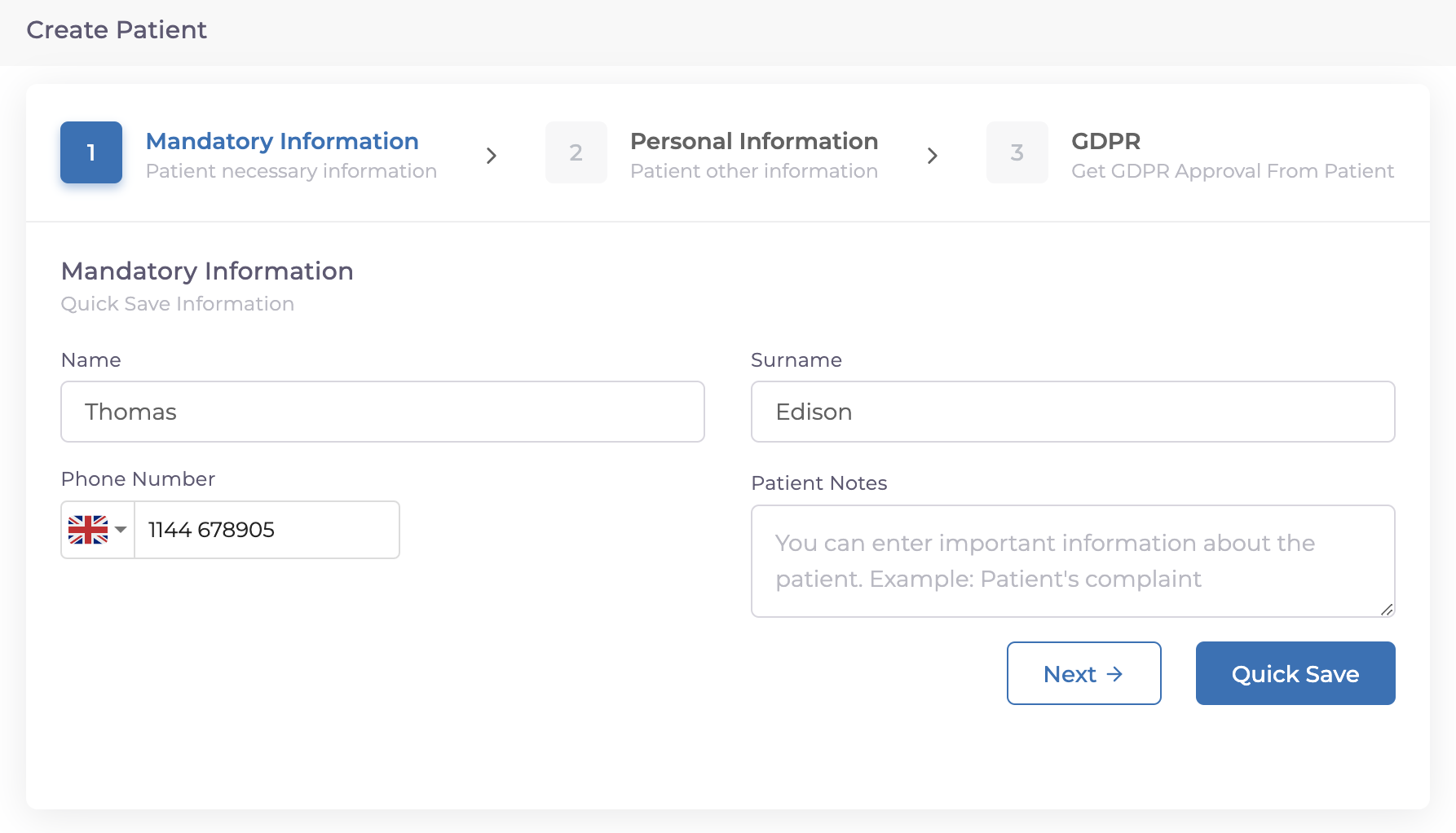The image size is (1456, 833).
Task: Click the Quick Save button
Action: 1295,673
